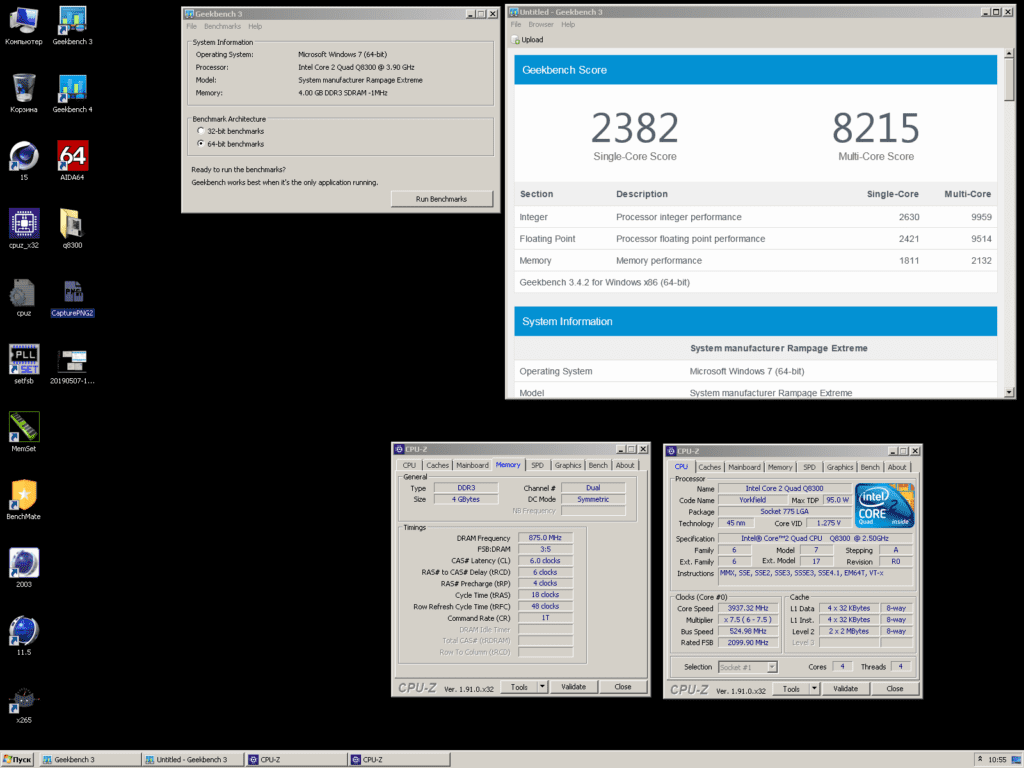Click Close button in the Memory CPU-Z window
Image resolution: width=1024 pixels, height=768 pixels.
[x=622, y=687]
